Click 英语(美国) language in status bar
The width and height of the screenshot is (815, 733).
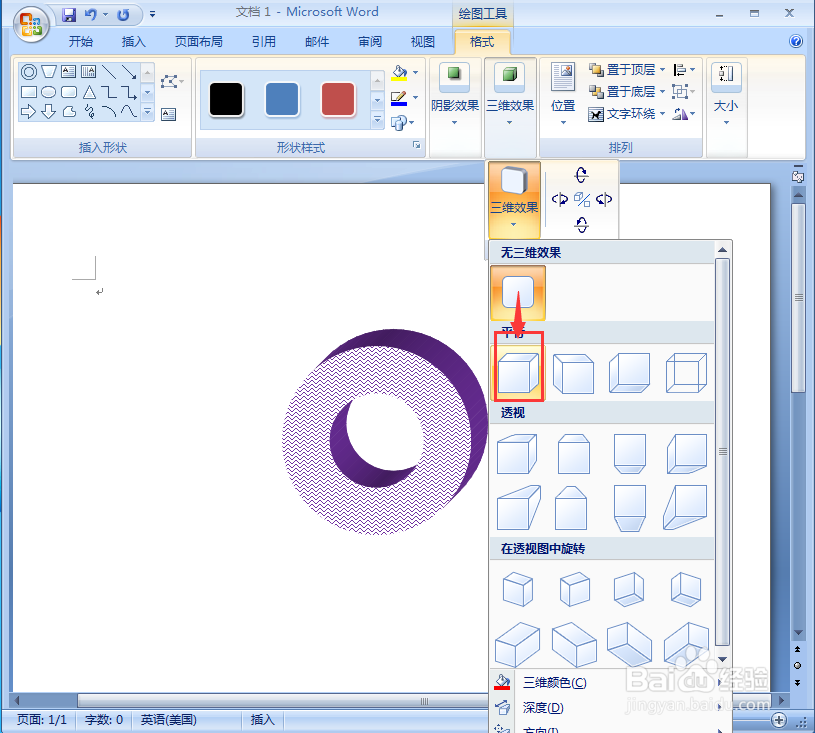point(168,719)
